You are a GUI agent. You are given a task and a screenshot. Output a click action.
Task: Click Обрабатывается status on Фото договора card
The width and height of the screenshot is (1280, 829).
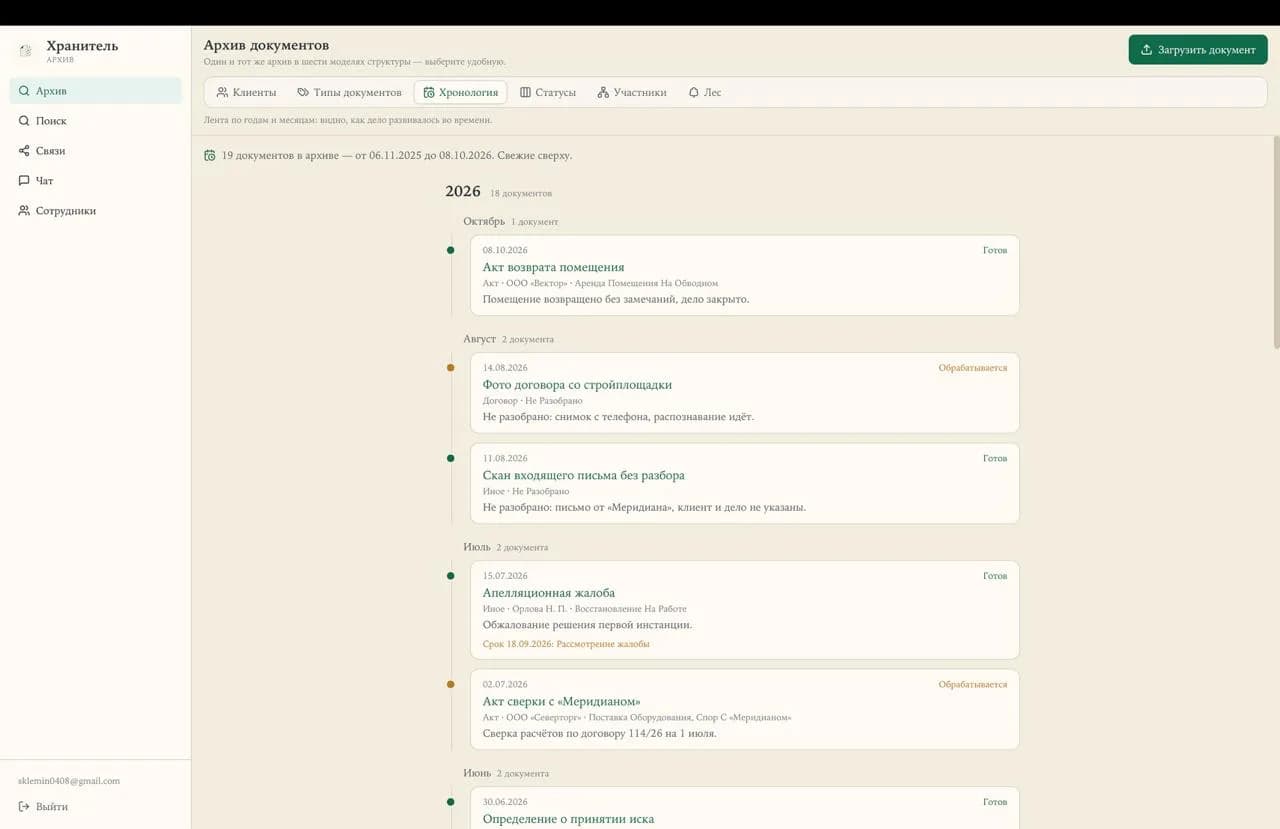click(x=973, y=368)
